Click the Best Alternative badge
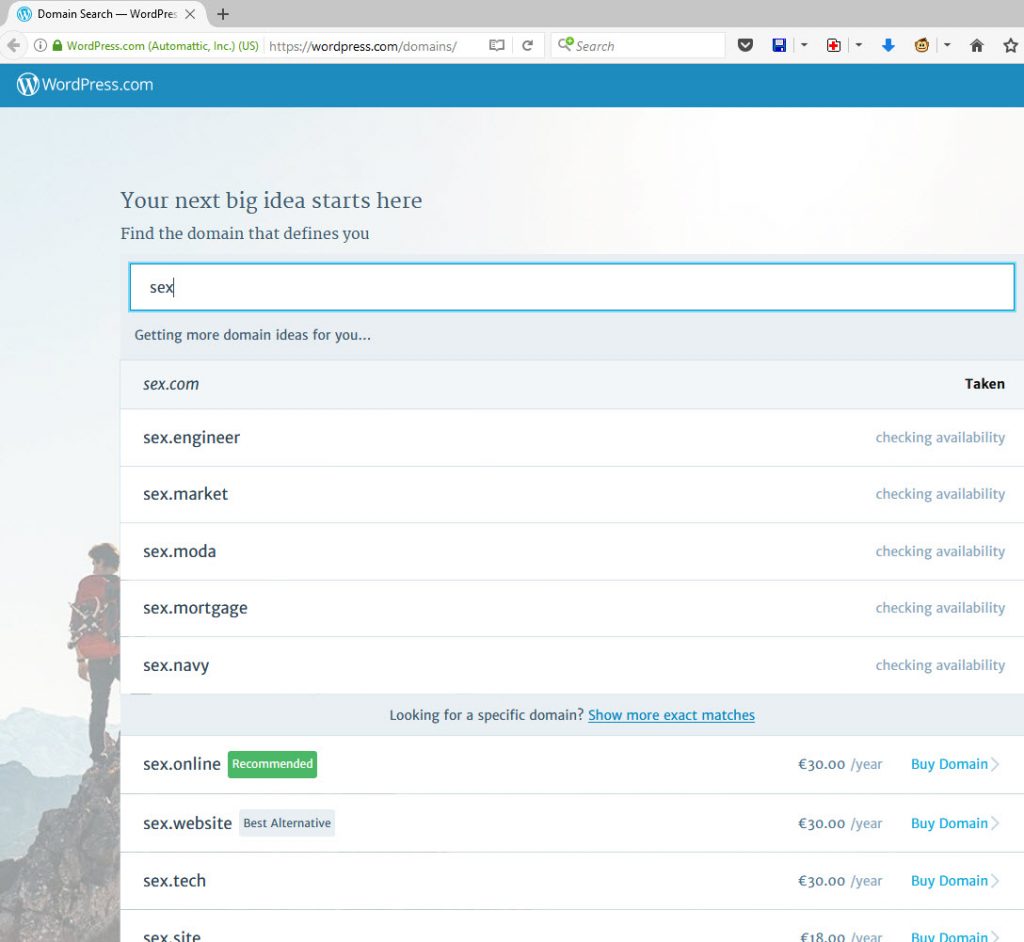Screen dimensions: 1024x942 pos(287,824)
